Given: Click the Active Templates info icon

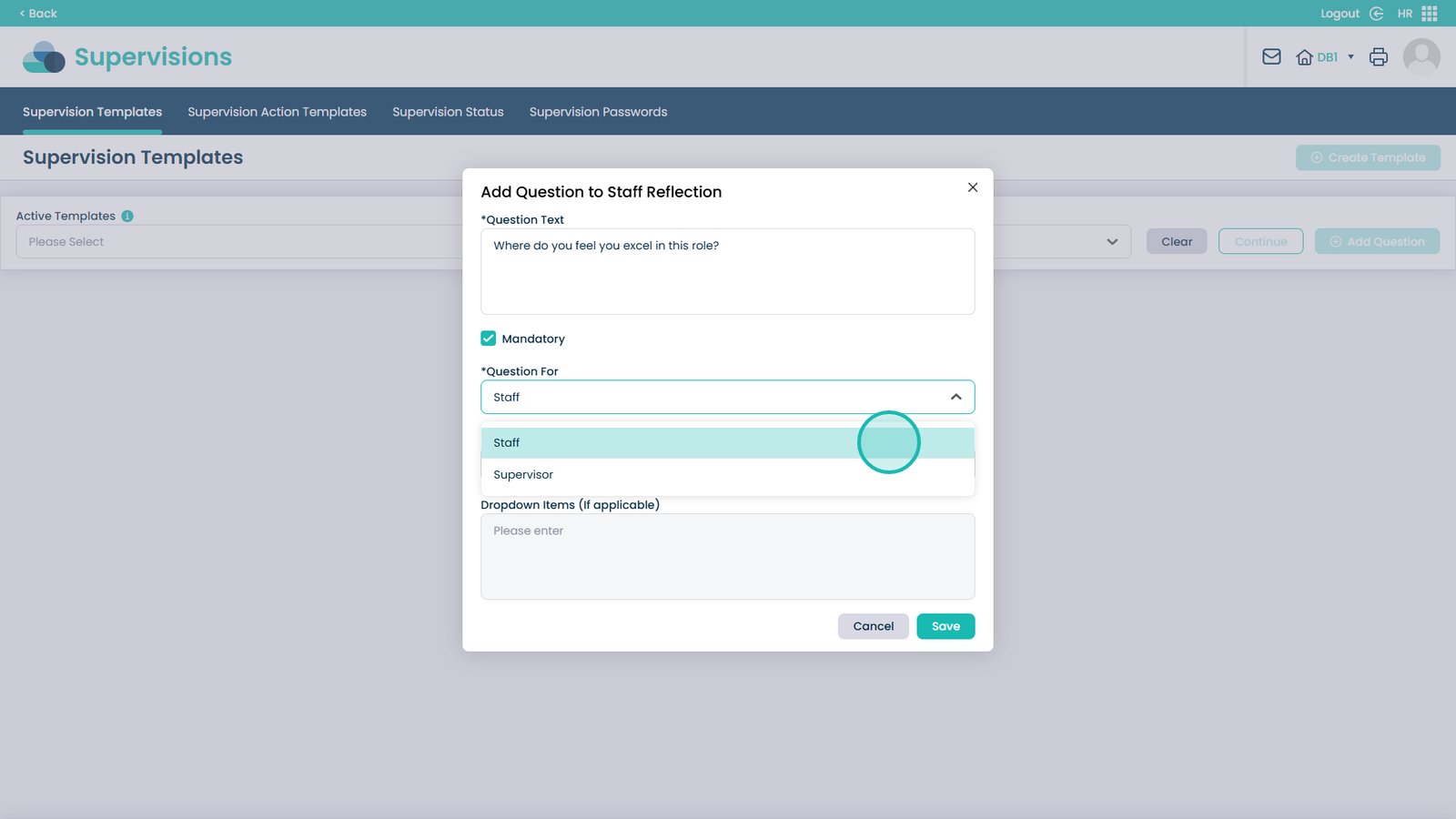Looking at the screenshot, I should [127, 217].
